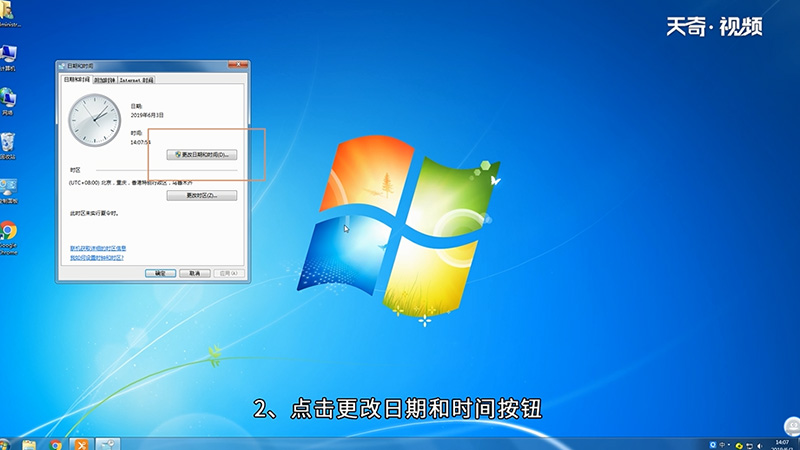Select the Control Panel desktop icon
800x450 pixels.
pos(8,191)
